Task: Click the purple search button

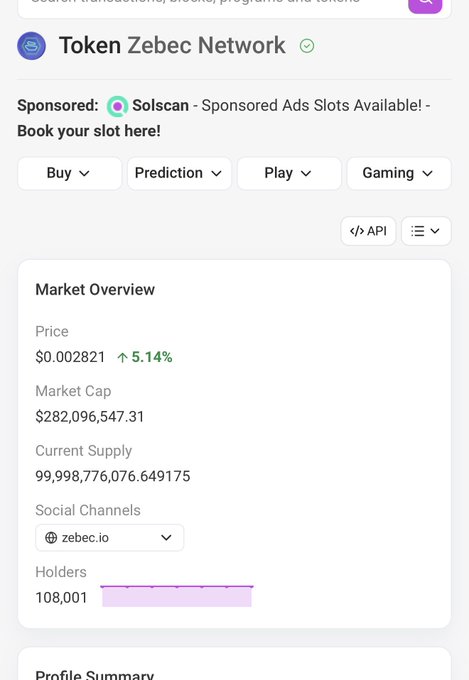Action: tap(425, 5)
